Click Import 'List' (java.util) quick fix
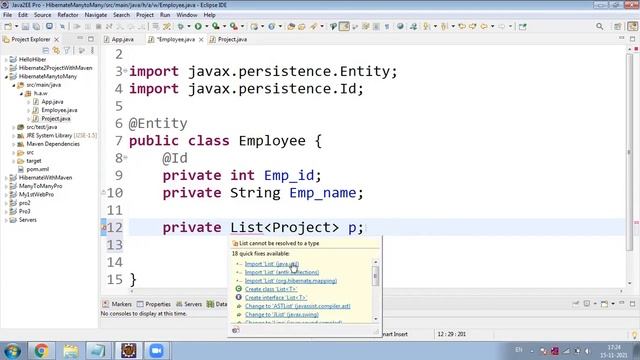The height and width of the screenshot is (360, 640). pyautogui.click(x=272, y=264)
